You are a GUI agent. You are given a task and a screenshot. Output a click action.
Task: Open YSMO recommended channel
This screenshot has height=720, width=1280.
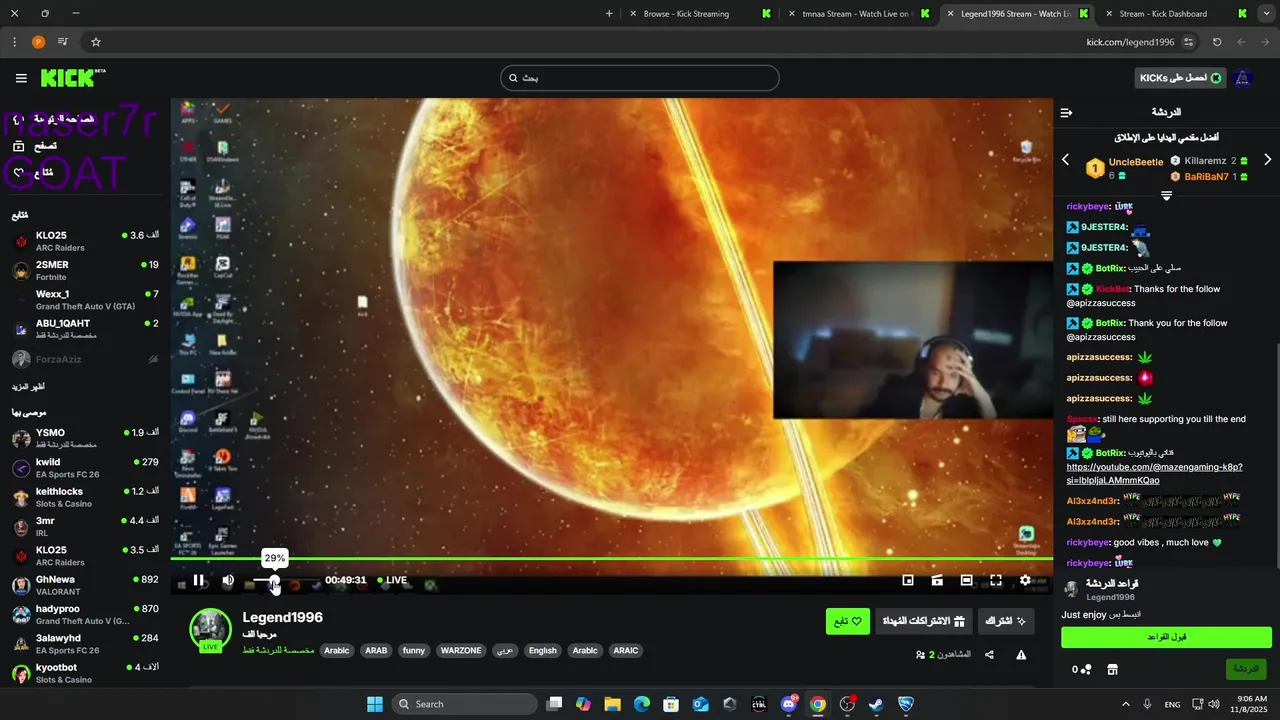click(x=85, y=438)
